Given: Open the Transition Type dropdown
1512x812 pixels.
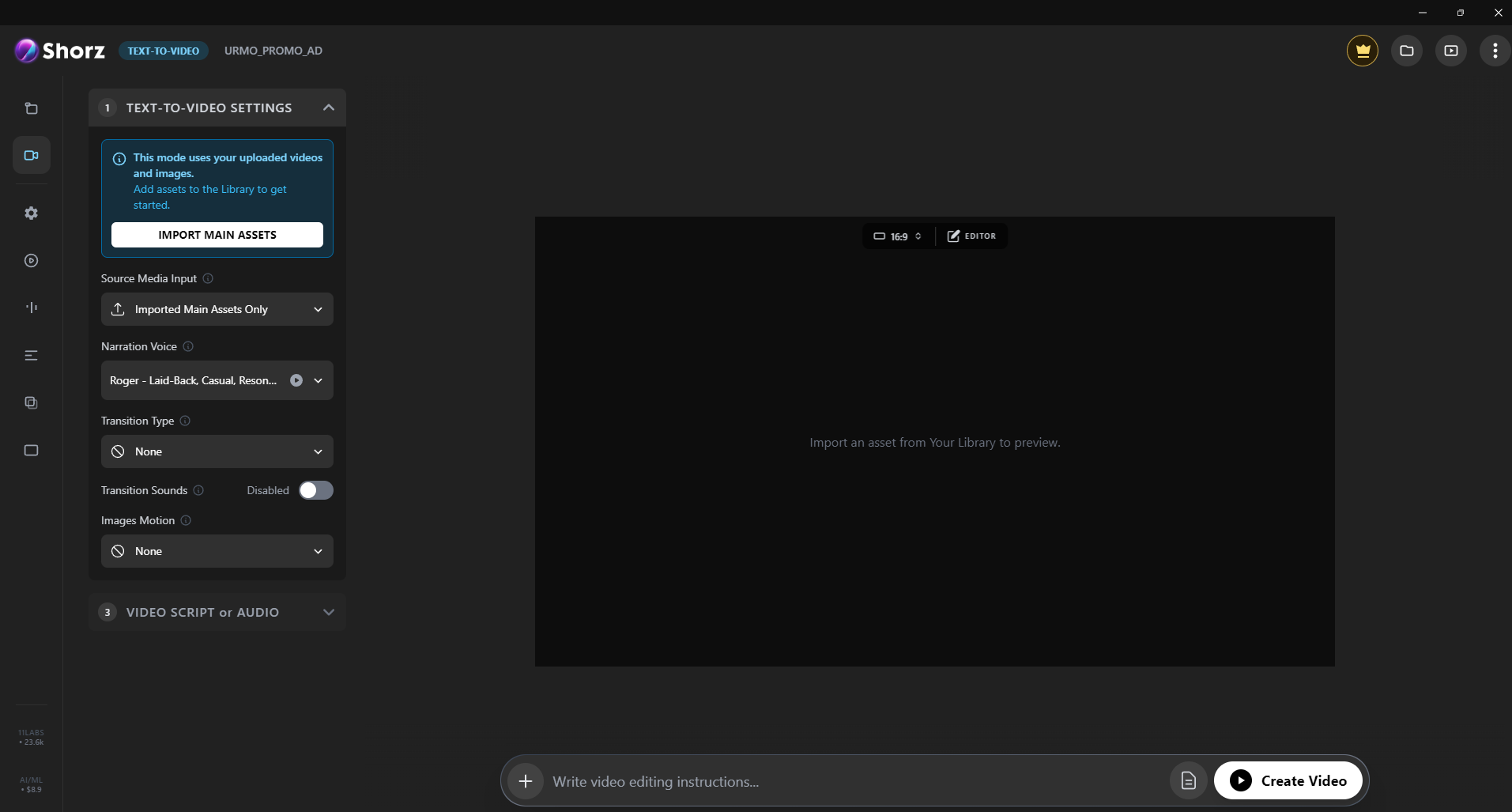Looking at the screenshot, I should point(217,451).
